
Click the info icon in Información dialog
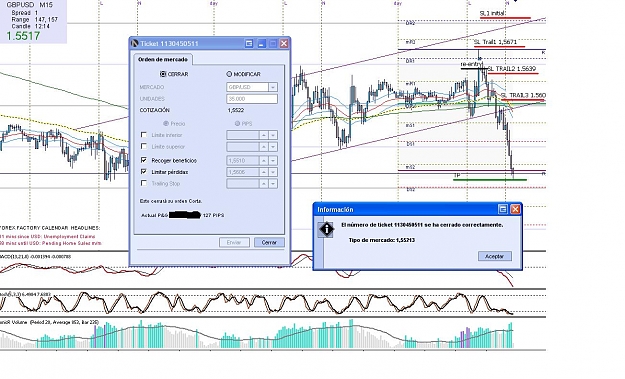[x=326, y=230]
